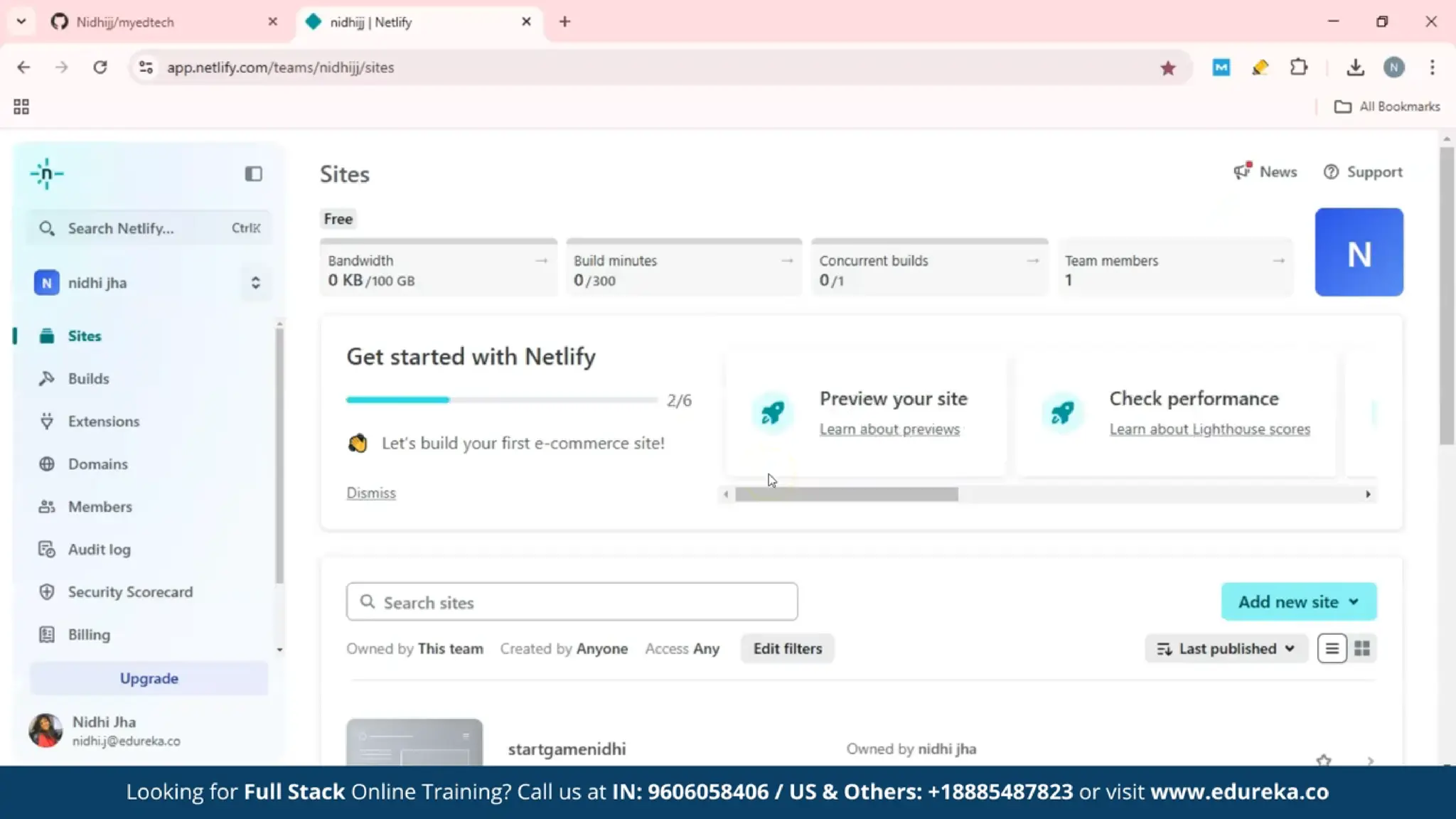Close the Nidhijj/myedtech tab

click(x=272, y=22)
